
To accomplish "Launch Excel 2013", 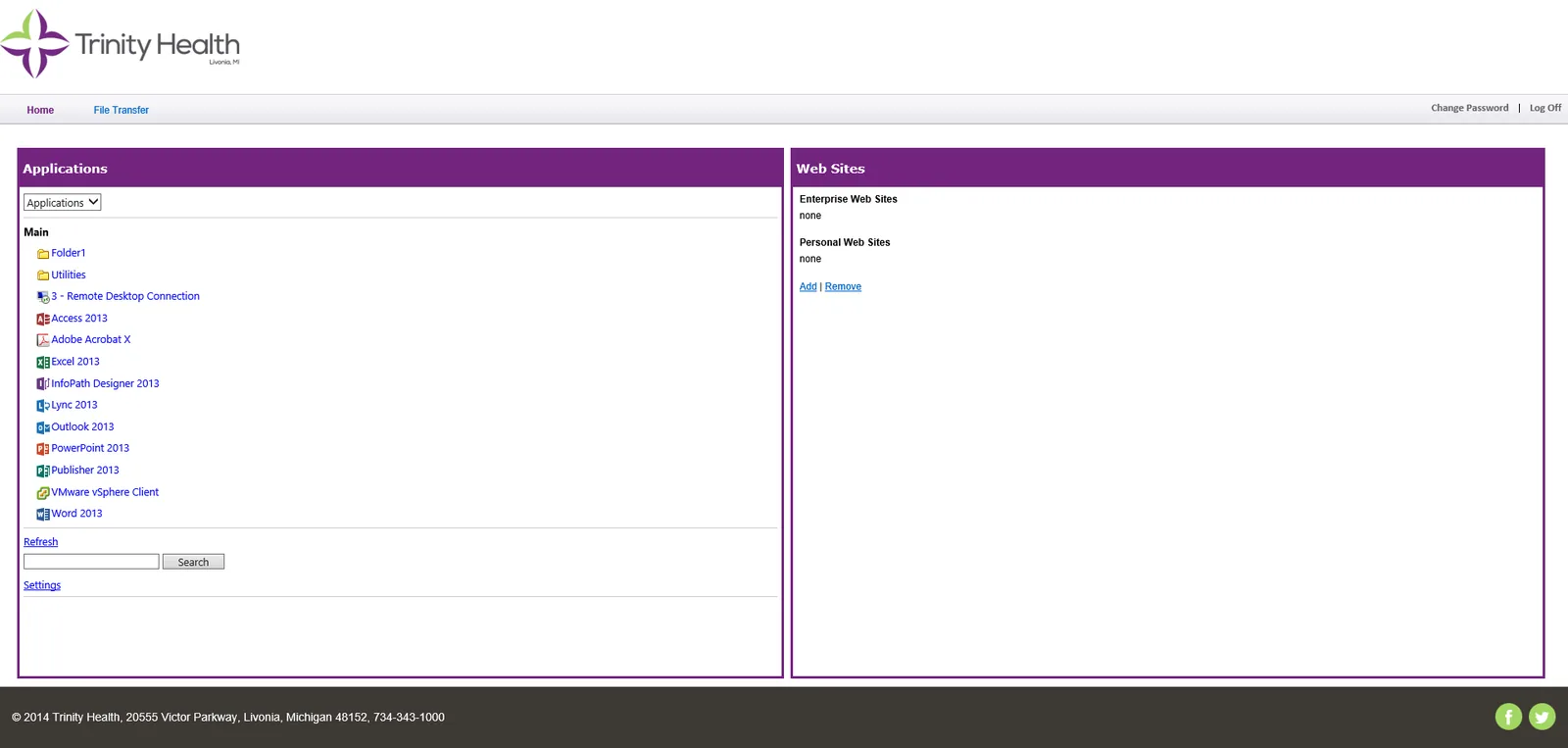I will tap(75, 362).
